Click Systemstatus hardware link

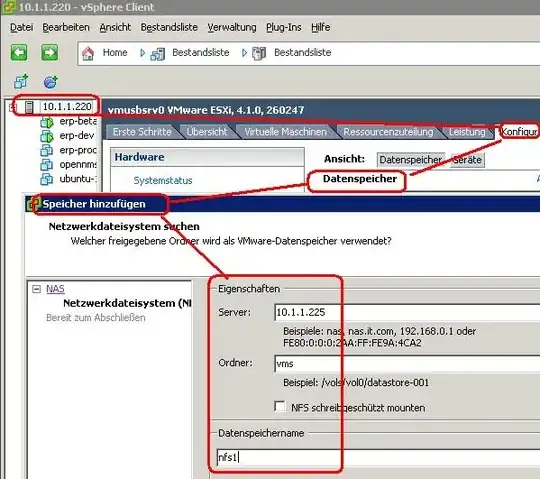(163, 180)
